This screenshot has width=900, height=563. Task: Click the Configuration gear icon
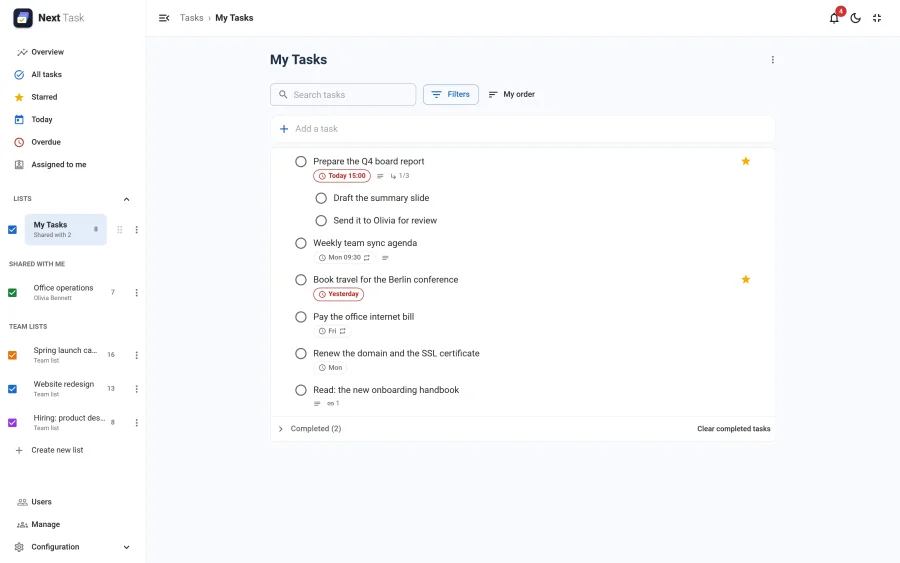point(19,547)
